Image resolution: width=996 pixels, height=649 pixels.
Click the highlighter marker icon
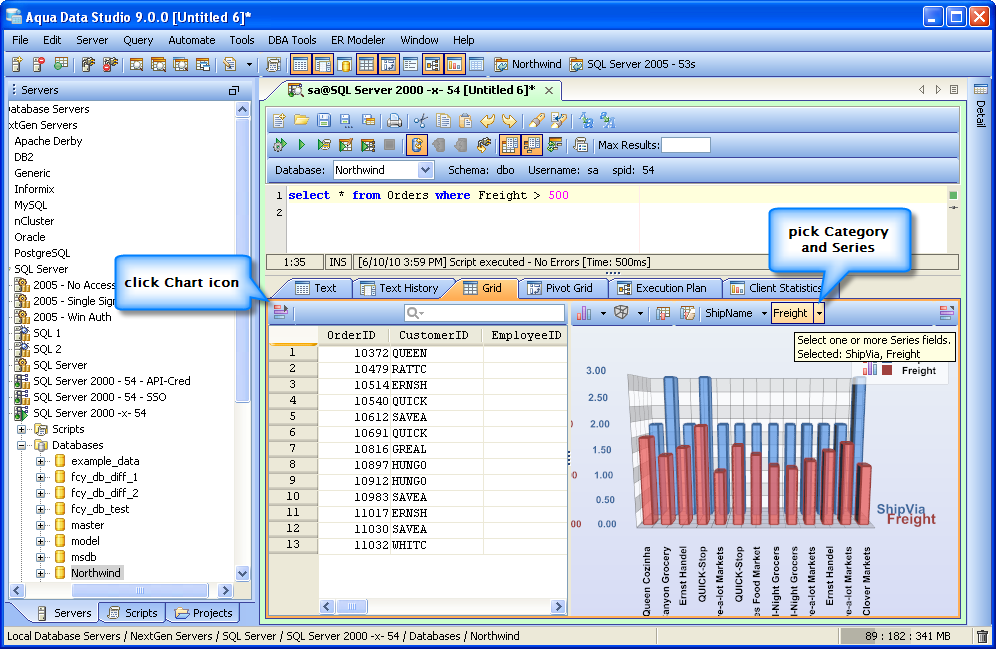point(537,120)
